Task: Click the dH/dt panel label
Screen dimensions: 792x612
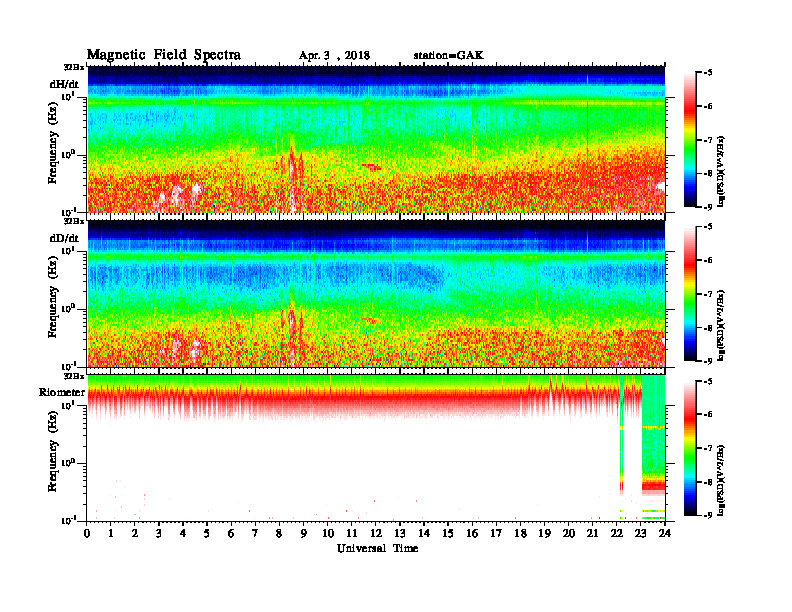Action: click(x=64, y=84)
